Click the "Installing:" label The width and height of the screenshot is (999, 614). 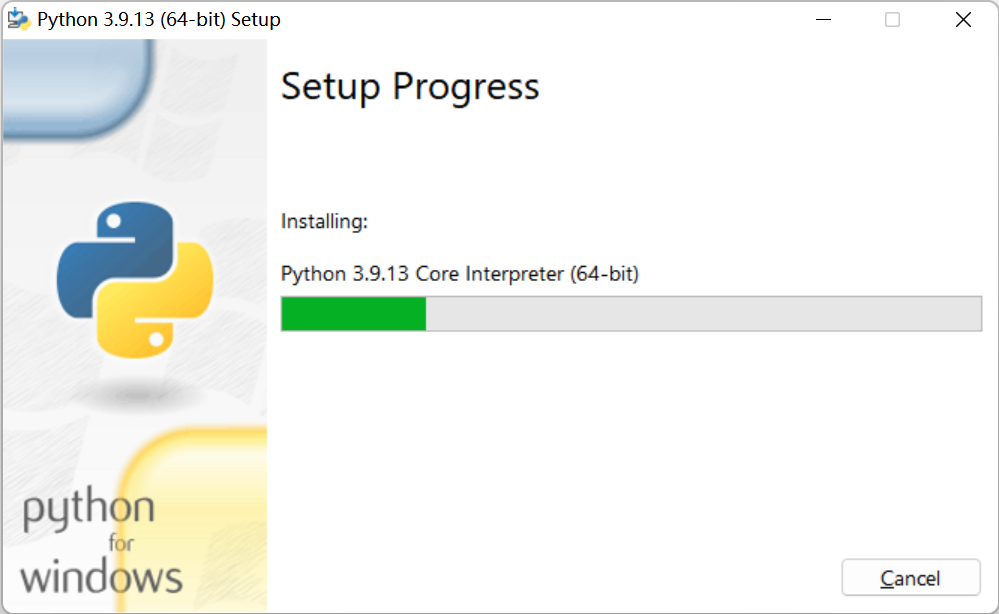click(x=324, y=222)
